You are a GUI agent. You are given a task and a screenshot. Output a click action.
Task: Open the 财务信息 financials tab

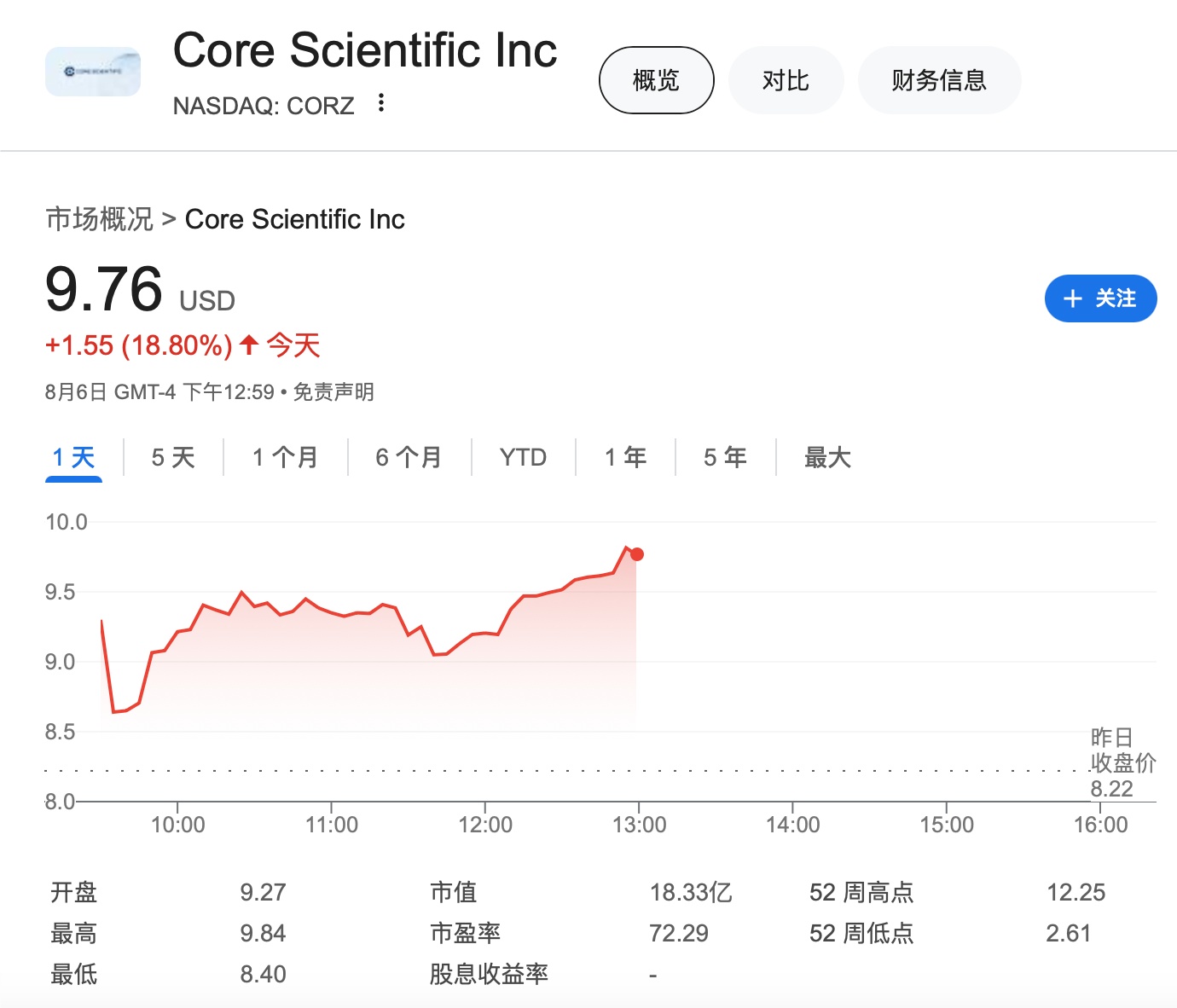[x=939, y=80]
